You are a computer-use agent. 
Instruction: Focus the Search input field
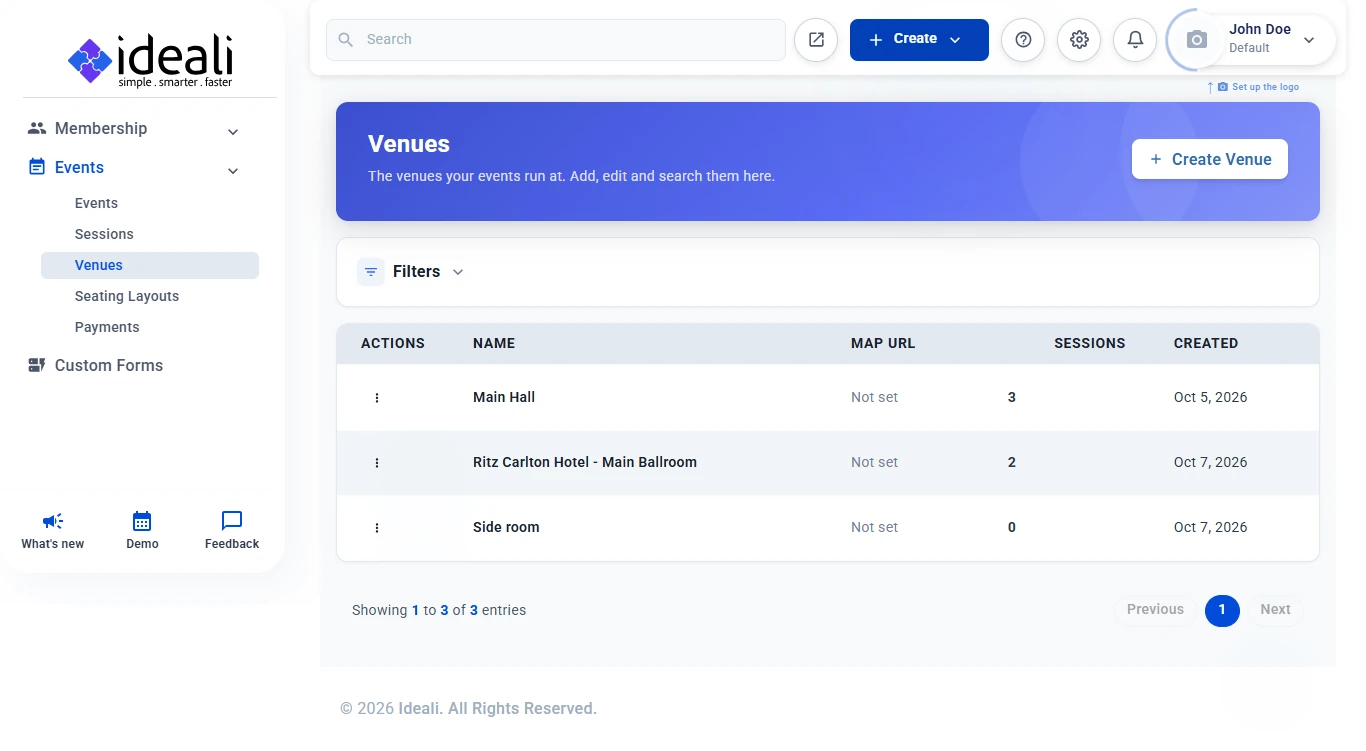pos(556,40)
